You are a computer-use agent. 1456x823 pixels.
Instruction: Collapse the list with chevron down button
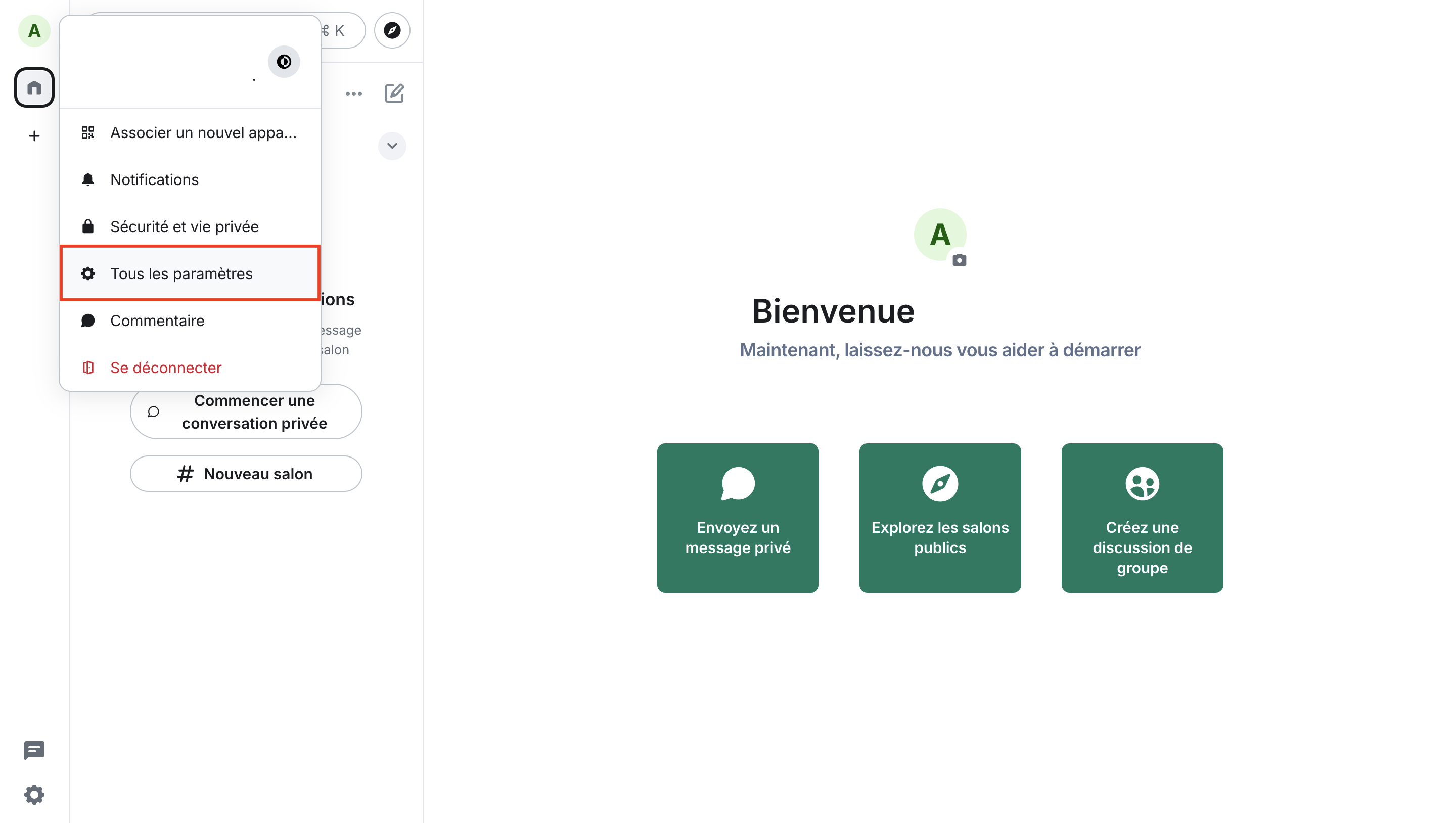[392, 146]
